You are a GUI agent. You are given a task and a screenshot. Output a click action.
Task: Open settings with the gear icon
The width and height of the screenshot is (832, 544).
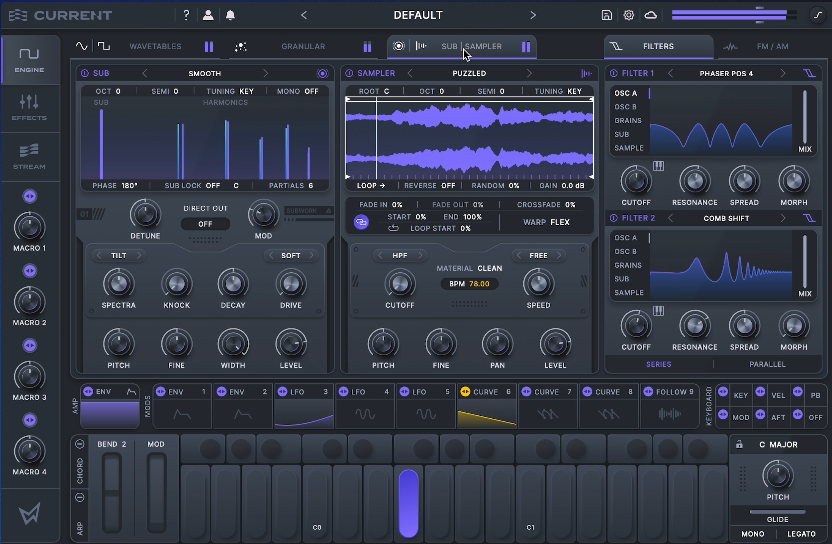tap(629, 15)
